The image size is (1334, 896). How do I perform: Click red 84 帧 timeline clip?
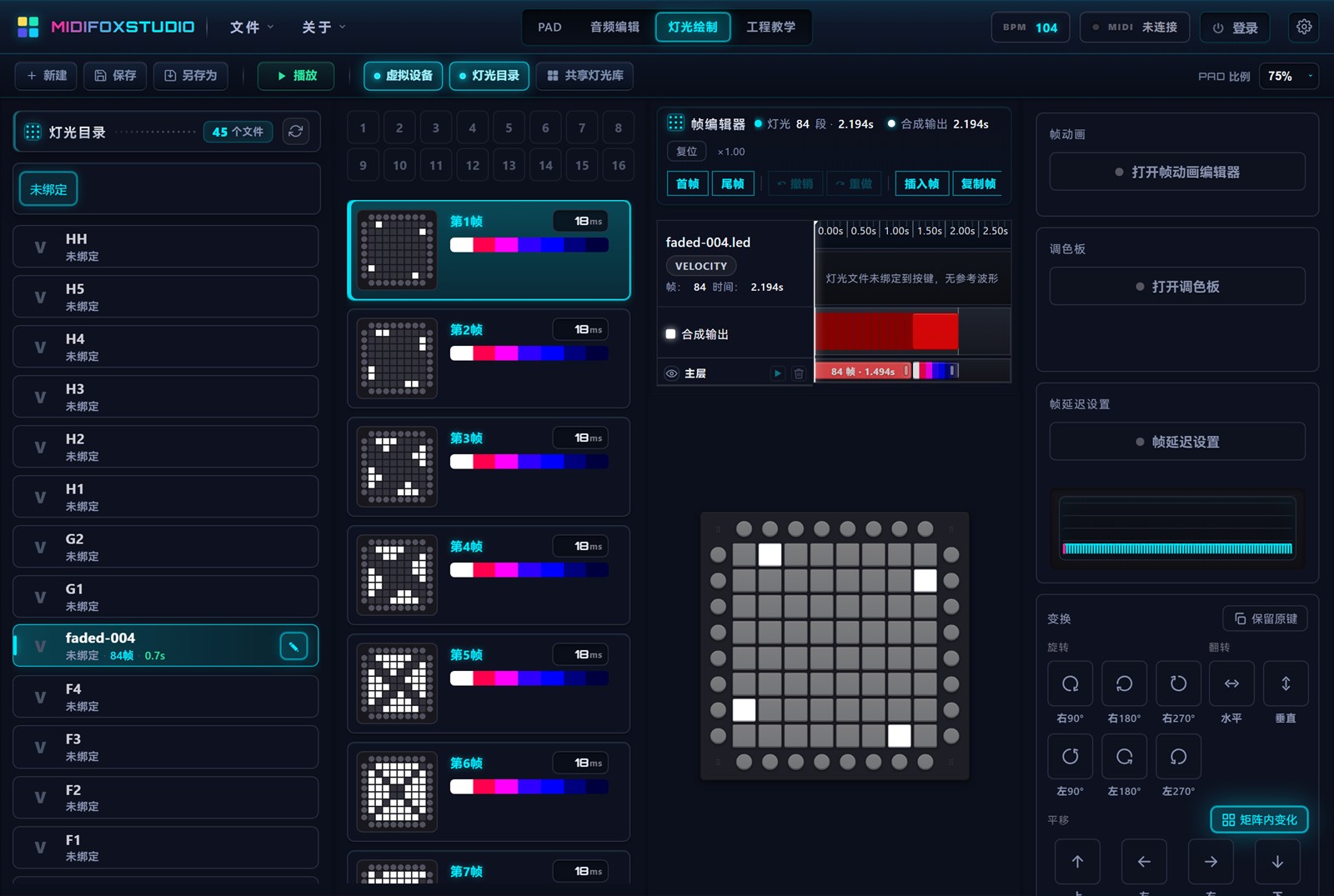point(863,371)
